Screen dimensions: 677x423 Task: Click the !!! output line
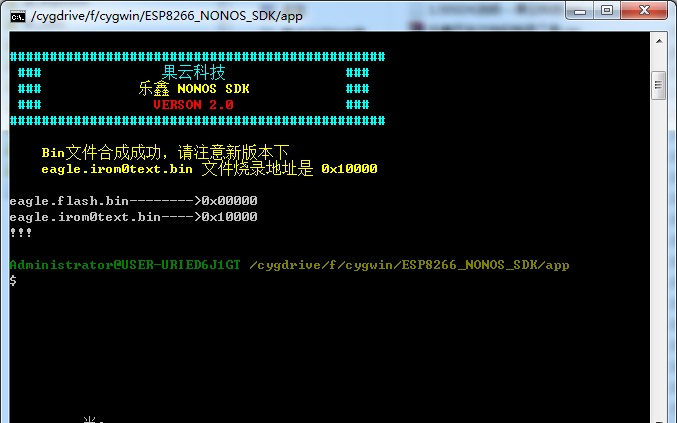21,233
